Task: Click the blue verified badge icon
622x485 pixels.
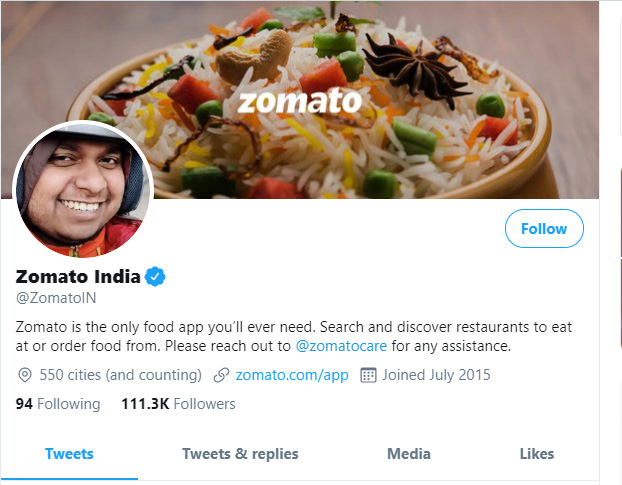Action: (x=155, y=277)
